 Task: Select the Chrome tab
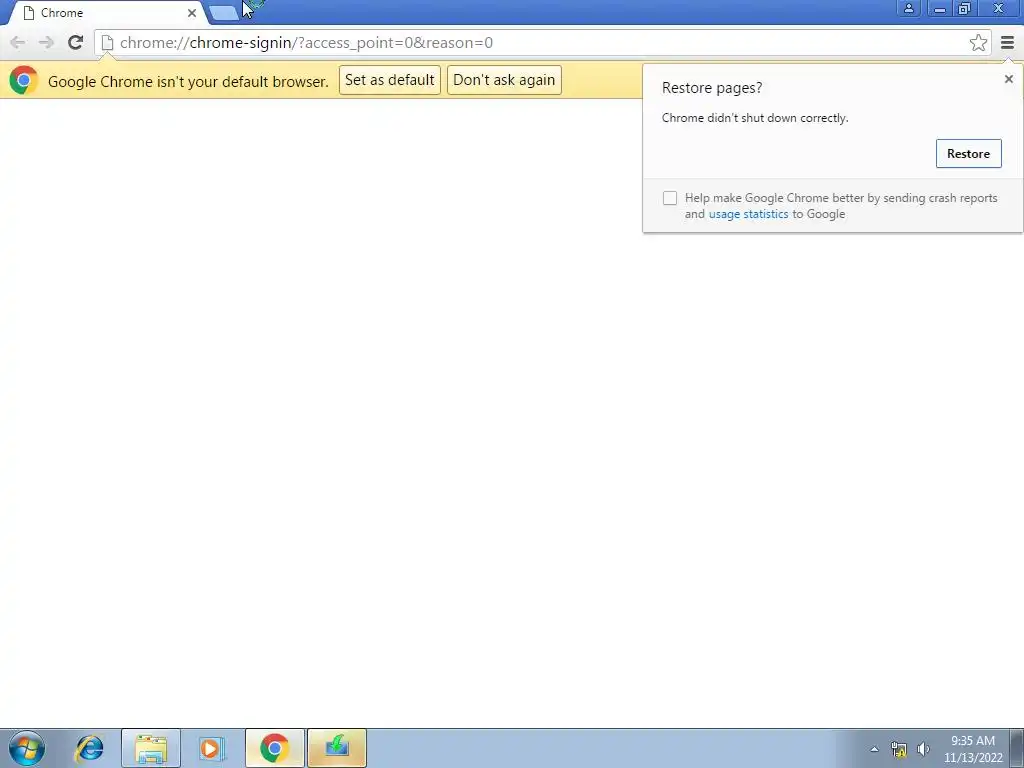[x=108, y=13]
